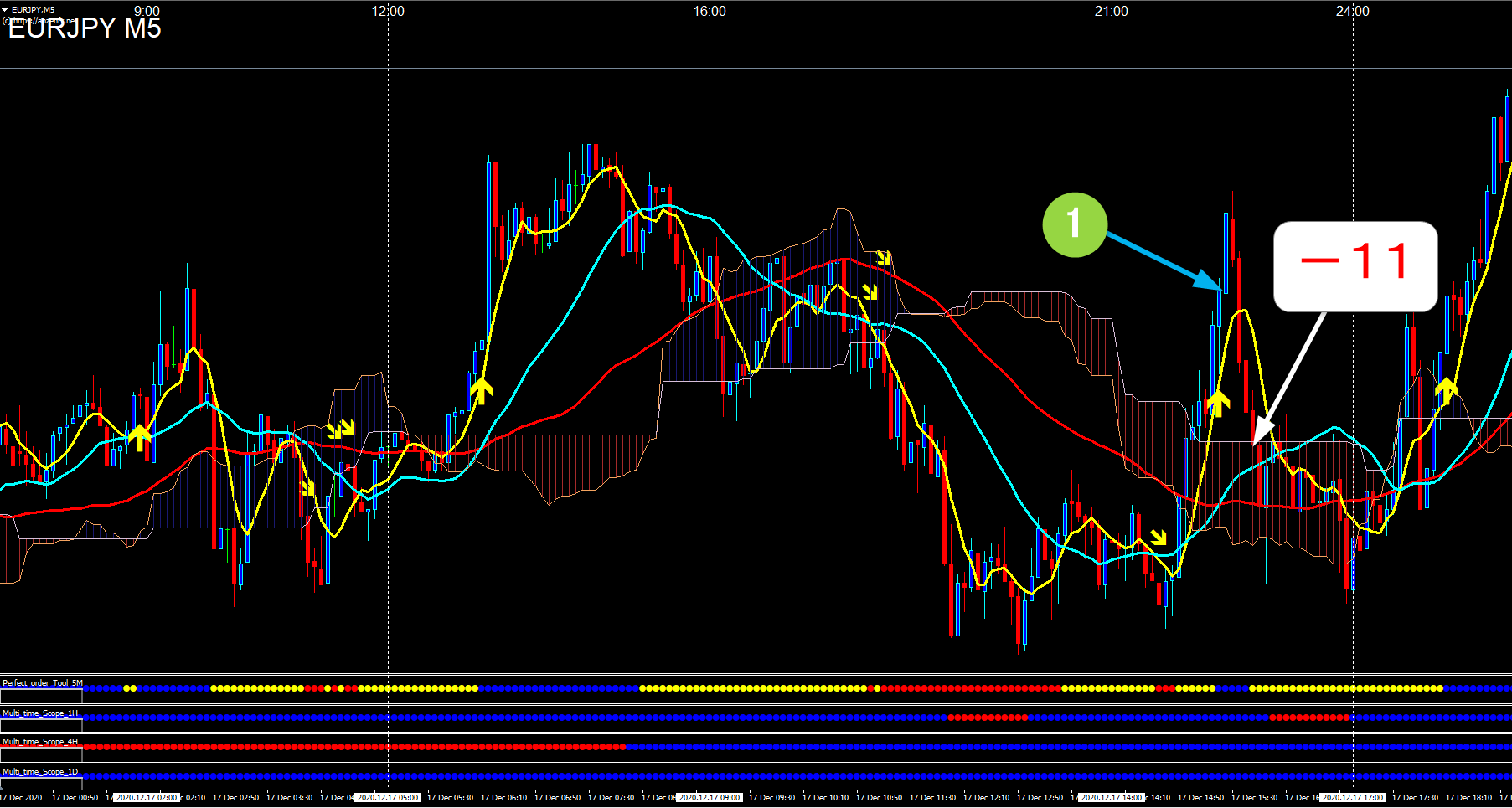Click the Multi_time_Scope_4H indicator label
Viewport: 1512px width, 808px height.
[x=40, y=743]
